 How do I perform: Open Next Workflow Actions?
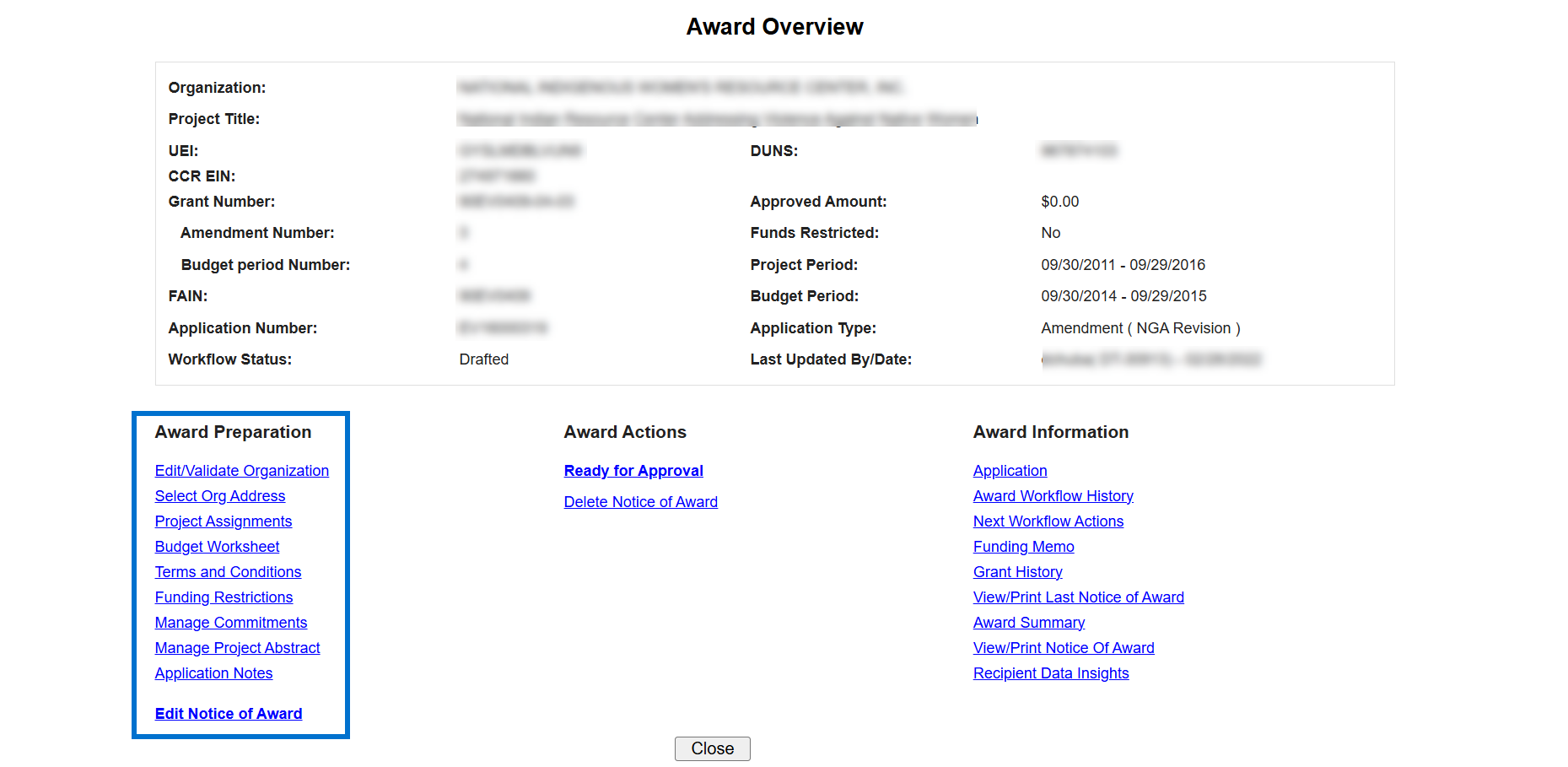(x=1048, y=521)
